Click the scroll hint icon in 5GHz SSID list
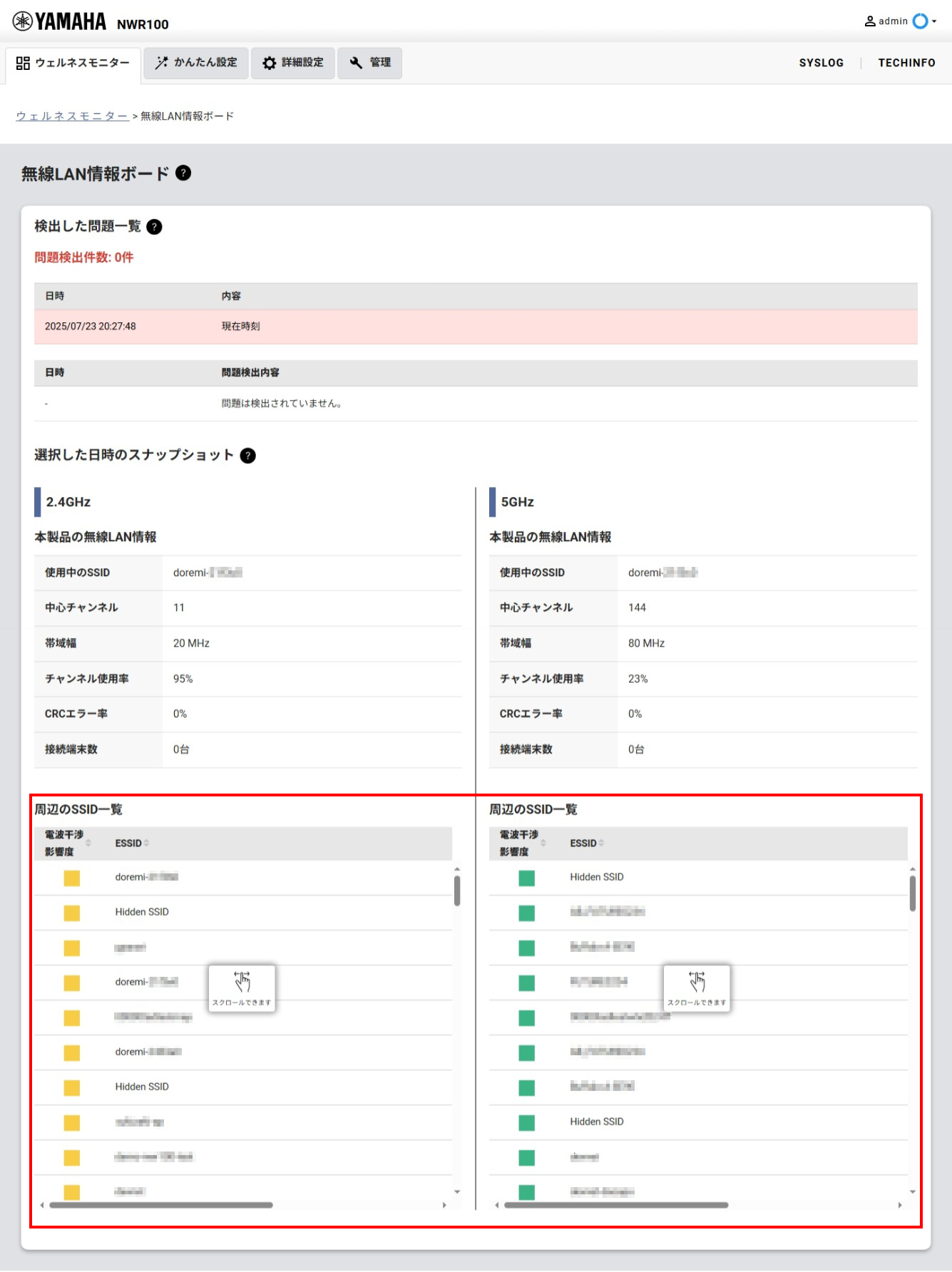952x1272 pixels. pyautogui.click(x=697, y=987)
